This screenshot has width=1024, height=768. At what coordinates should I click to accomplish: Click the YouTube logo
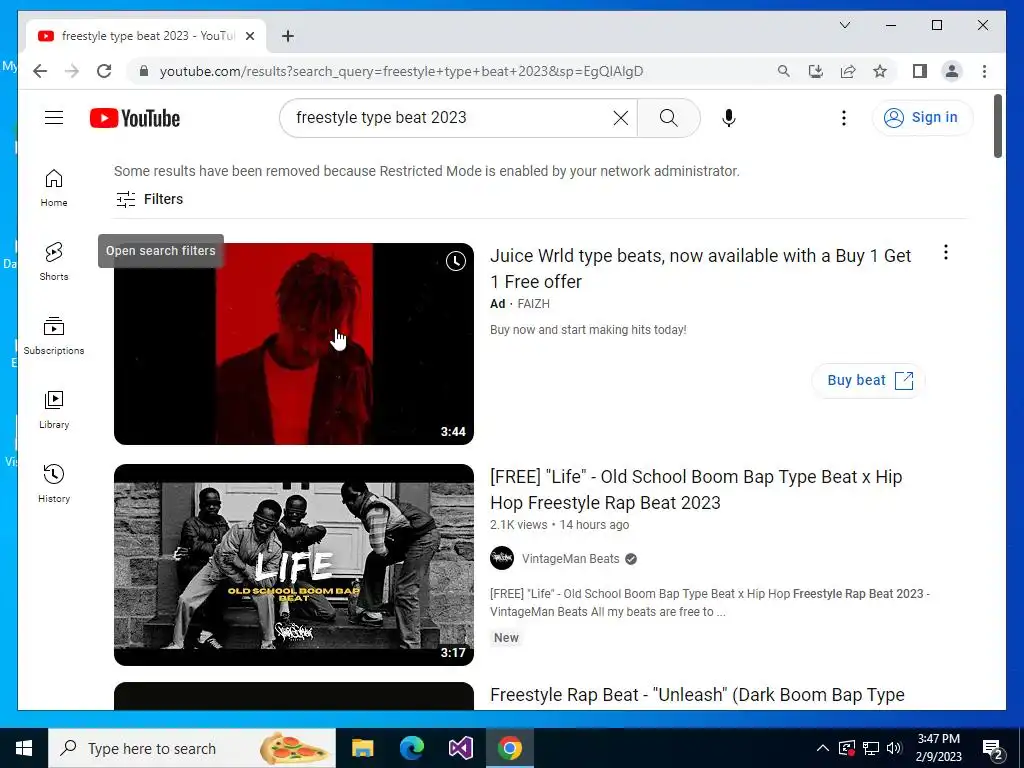click(x=135, y=118)
